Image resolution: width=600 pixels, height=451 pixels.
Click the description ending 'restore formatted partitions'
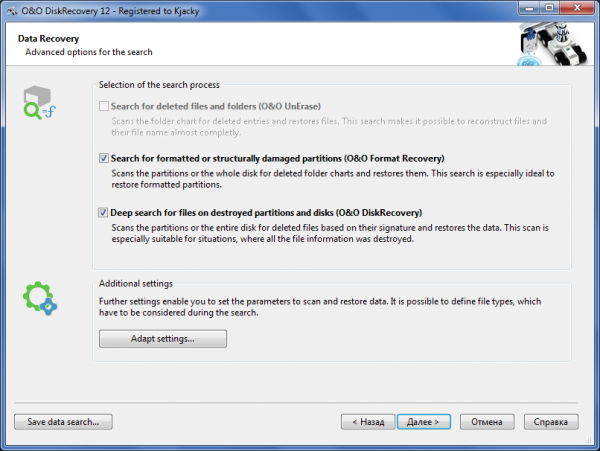pyautogui.click(x=333, y=179)
